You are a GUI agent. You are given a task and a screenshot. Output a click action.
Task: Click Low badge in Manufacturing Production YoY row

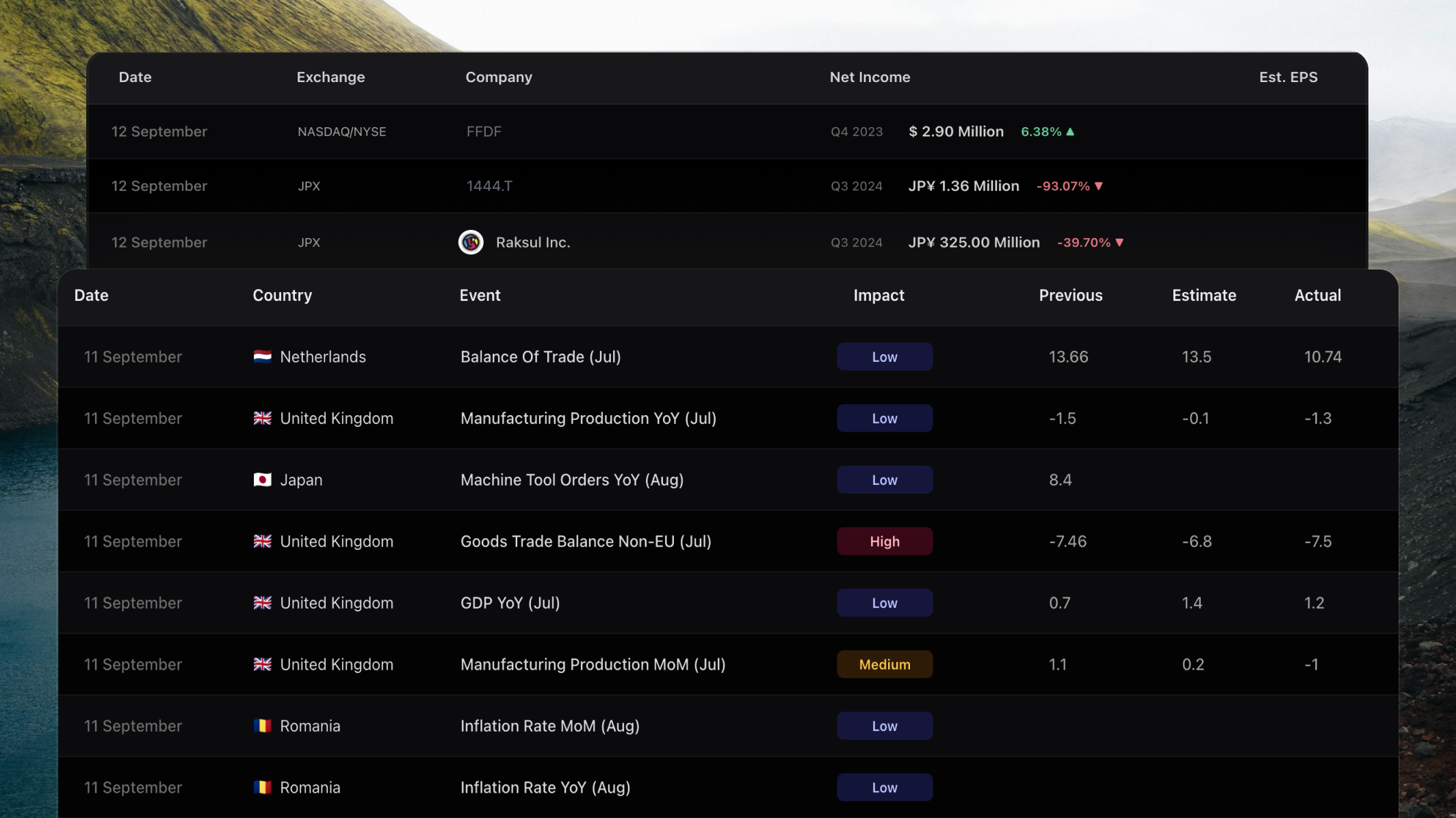pyautogui.click(x=885, y=418)
